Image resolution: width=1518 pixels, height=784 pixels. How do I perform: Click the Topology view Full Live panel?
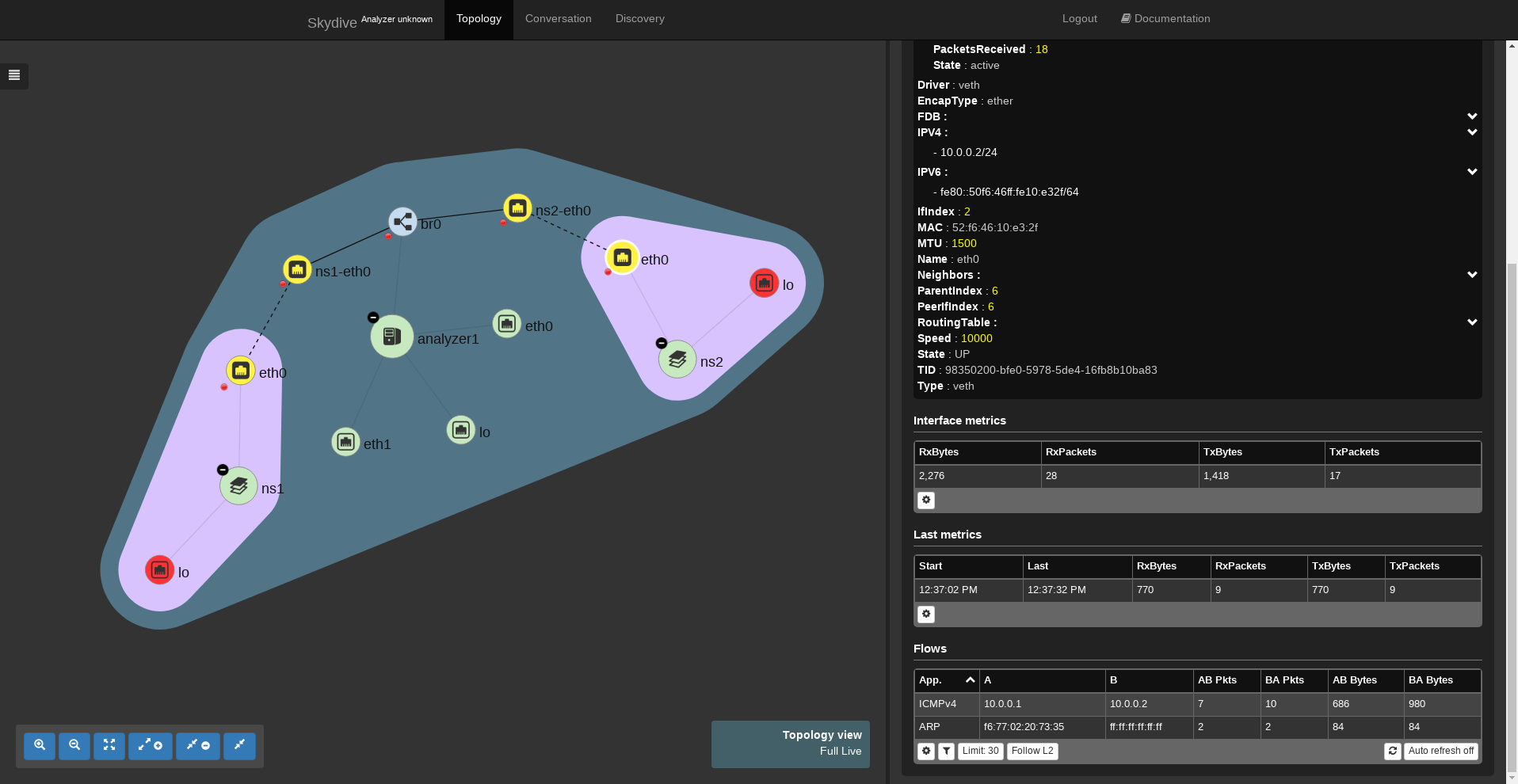click(x=791, y=744)
